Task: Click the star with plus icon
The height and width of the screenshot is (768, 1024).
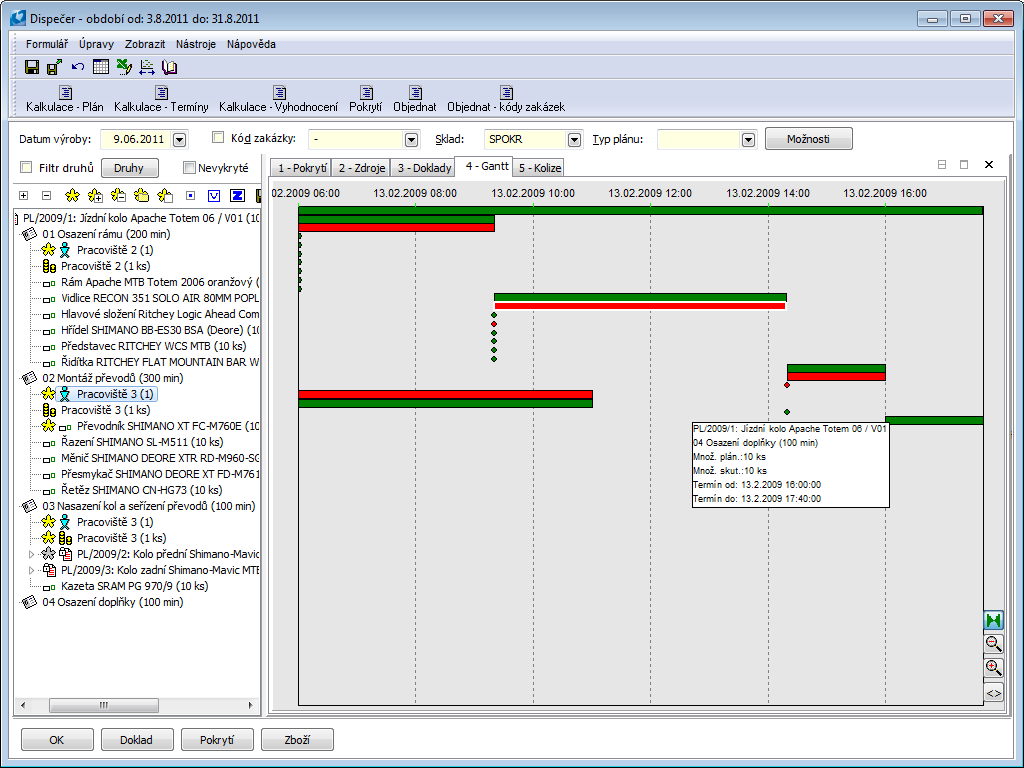Action: click(95, 195)
